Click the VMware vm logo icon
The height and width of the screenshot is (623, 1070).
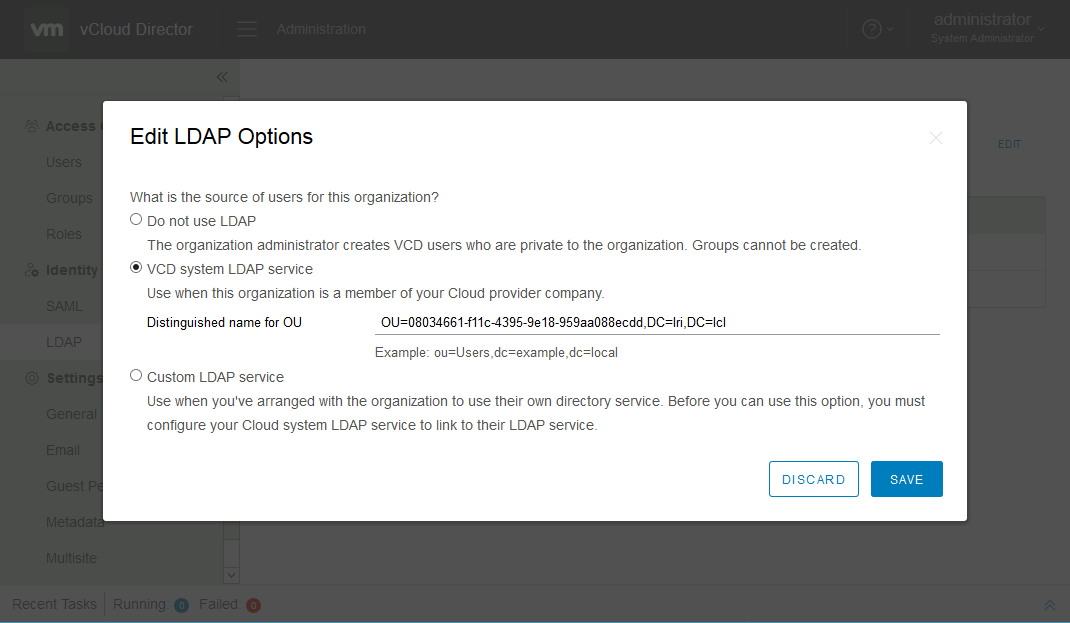(46, 29)
